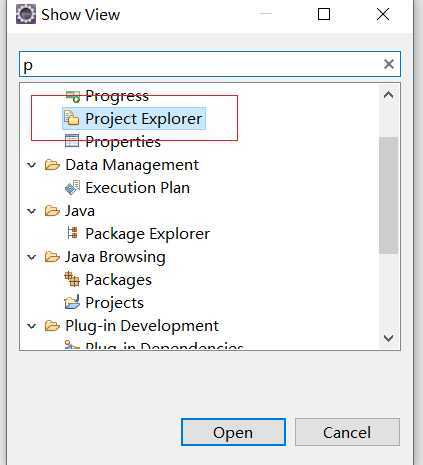Collapse the Java Browsing category

coord(32,257)
